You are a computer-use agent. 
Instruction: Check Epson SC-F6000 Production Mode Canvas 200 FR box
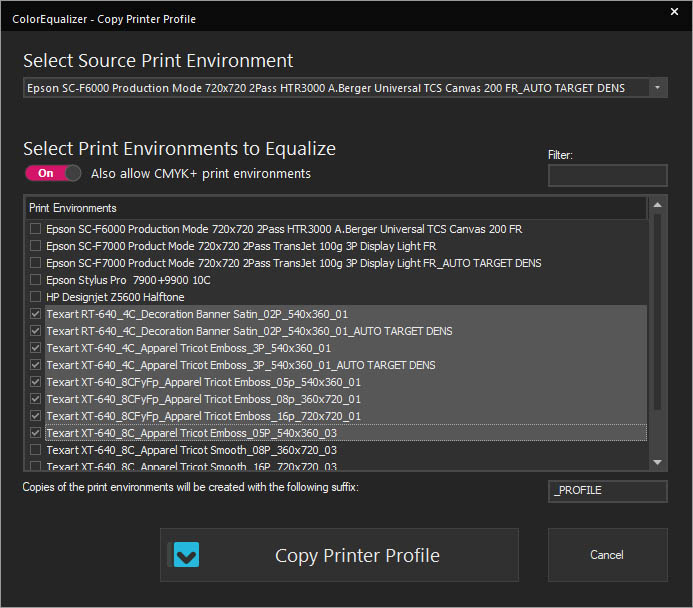tap(35, 229)
